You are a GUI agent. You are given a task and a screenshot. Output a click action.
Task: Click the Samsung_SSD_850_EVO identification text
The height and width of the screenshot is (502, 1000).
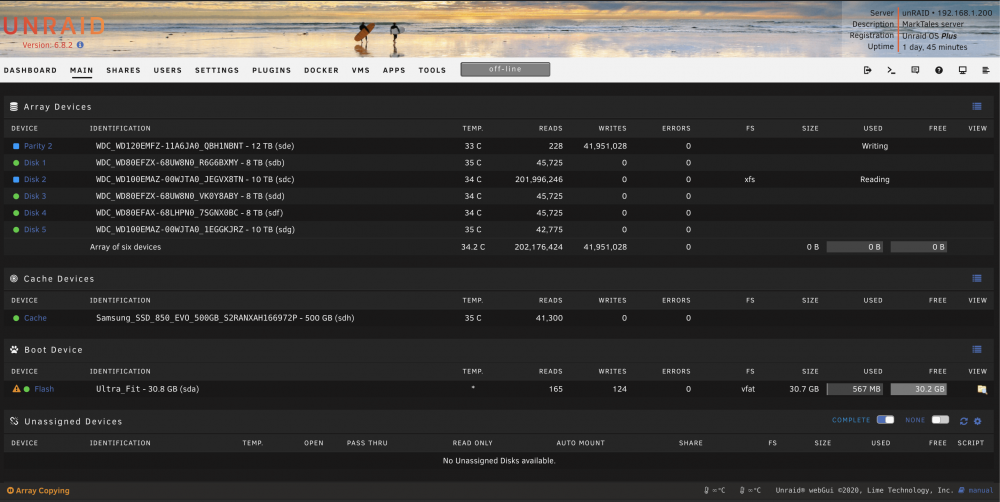224,318
